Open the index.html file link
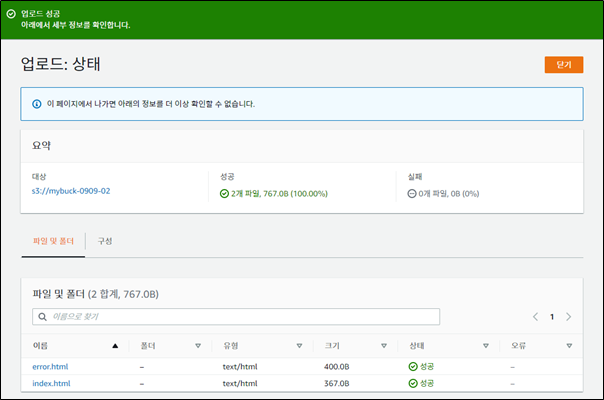 (x=51, y=383)
